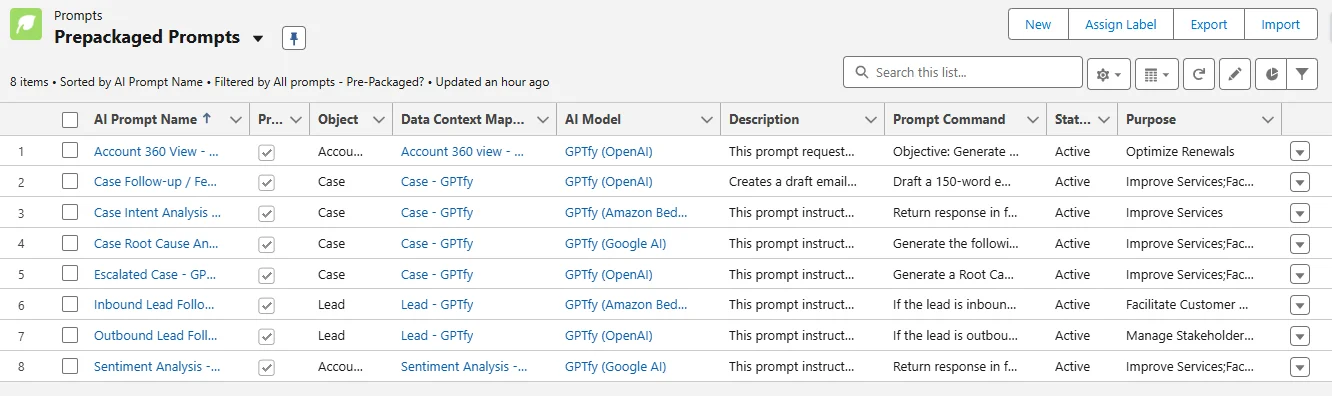The image size is (1332, 396).
Task: Open GPTfy (Google AI) model in Sentiment row
Action: pyautogui.click(x=615, y=367)
